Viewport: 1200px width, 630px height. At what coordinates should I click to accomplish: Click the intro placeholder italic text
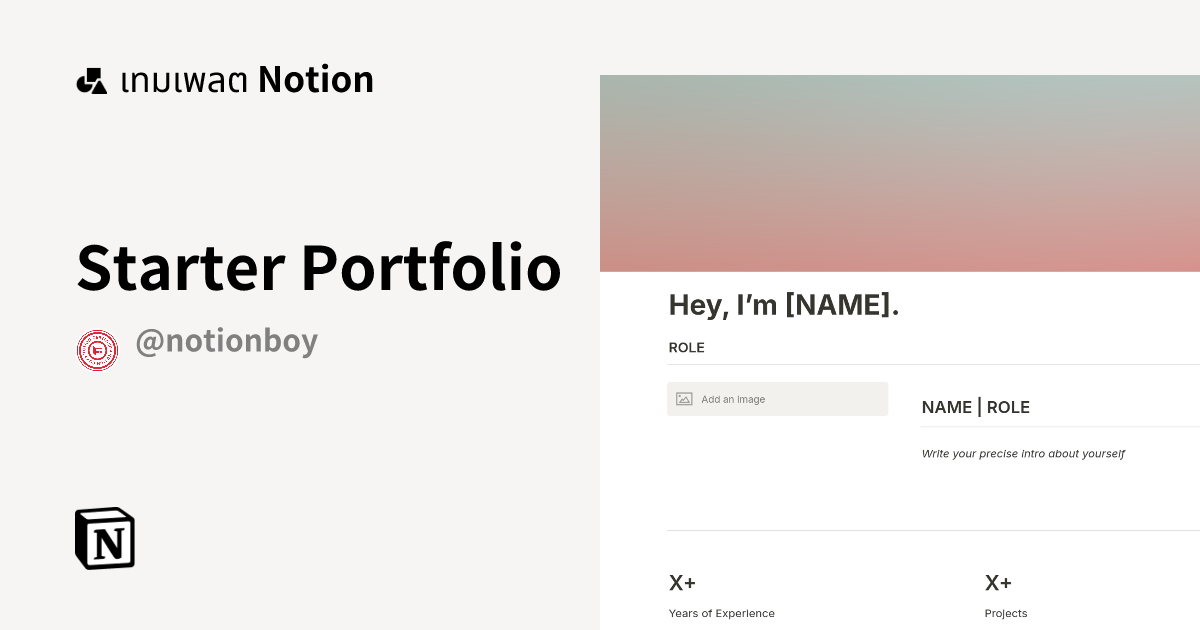pyautogui.click(x=1023, y=453)
